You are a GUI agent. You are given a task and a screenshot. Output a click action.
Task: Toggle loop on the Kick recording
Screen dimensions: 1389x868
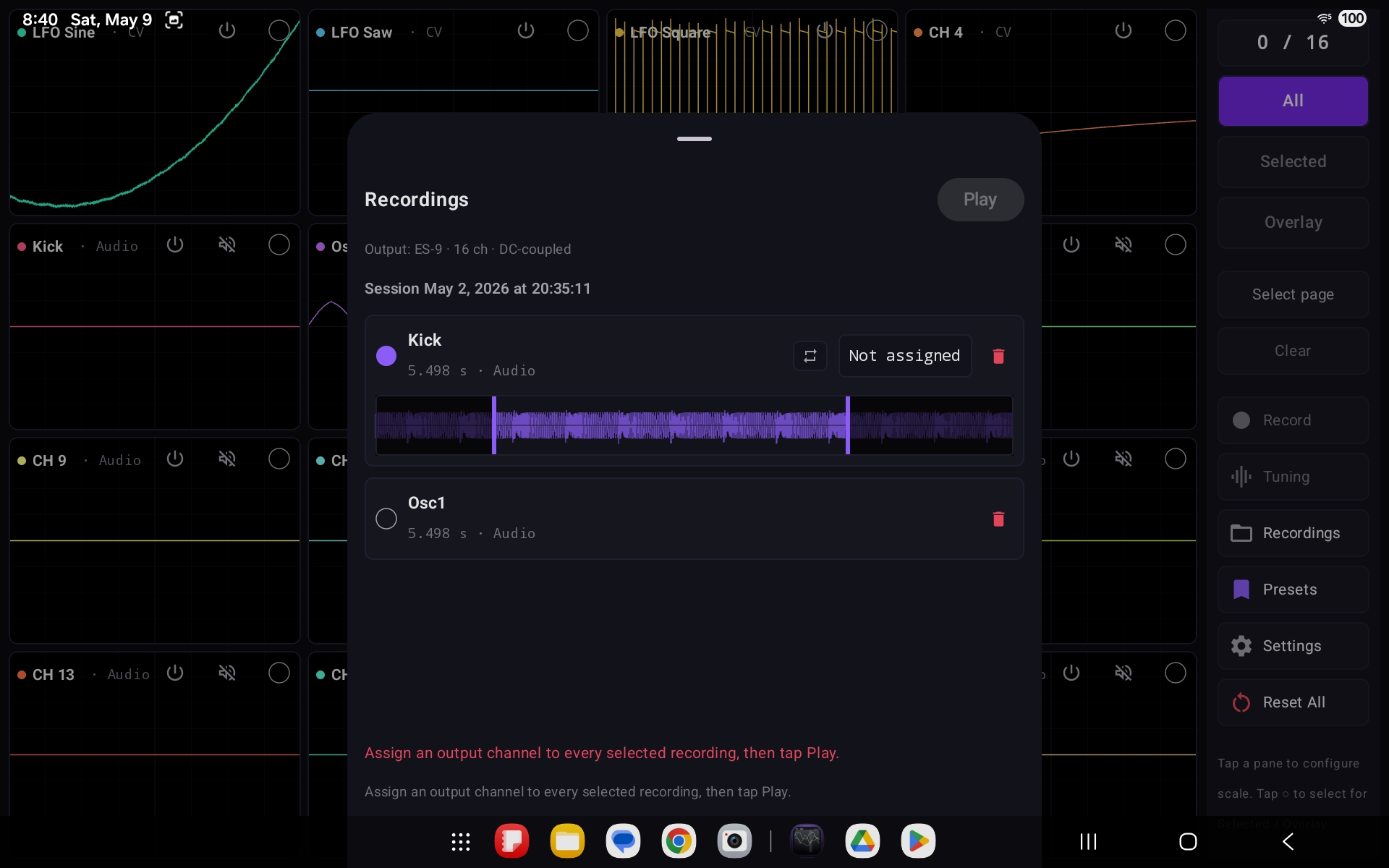pos(810,356)
